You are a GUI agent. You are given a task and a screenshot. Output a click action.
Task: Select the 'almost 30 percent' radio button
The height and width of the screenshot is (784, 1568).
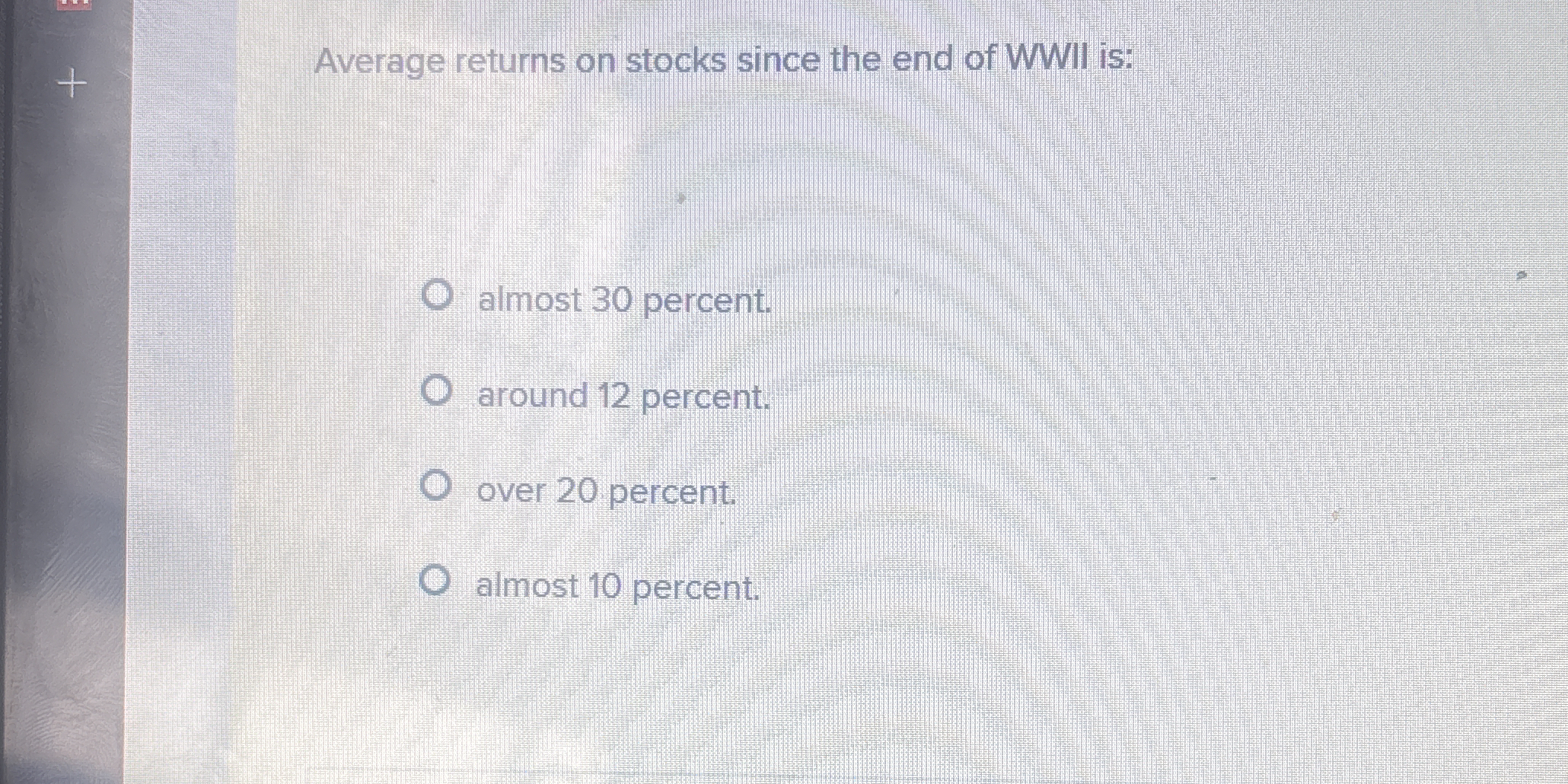coord(437,295)
